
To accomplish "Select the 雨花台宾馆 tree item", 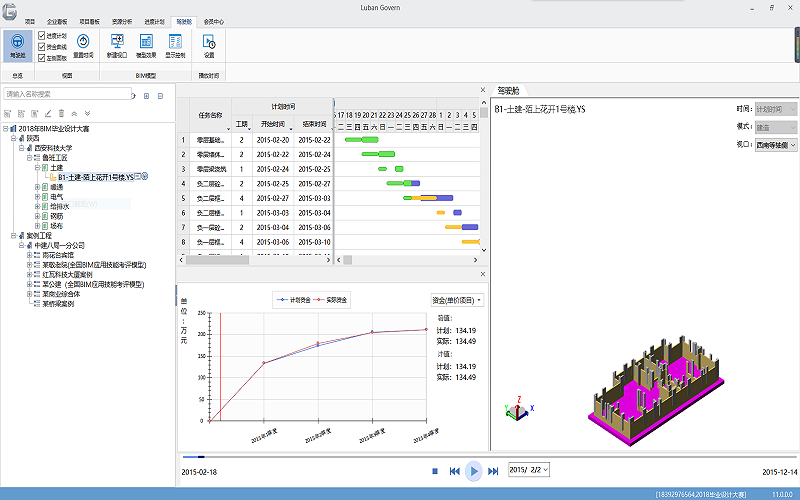I will 58,255.
